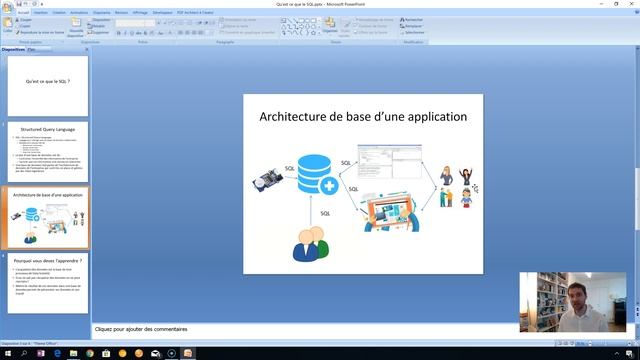Open Disposition (Layout) dropdown
640x360 pixels.
99,20
